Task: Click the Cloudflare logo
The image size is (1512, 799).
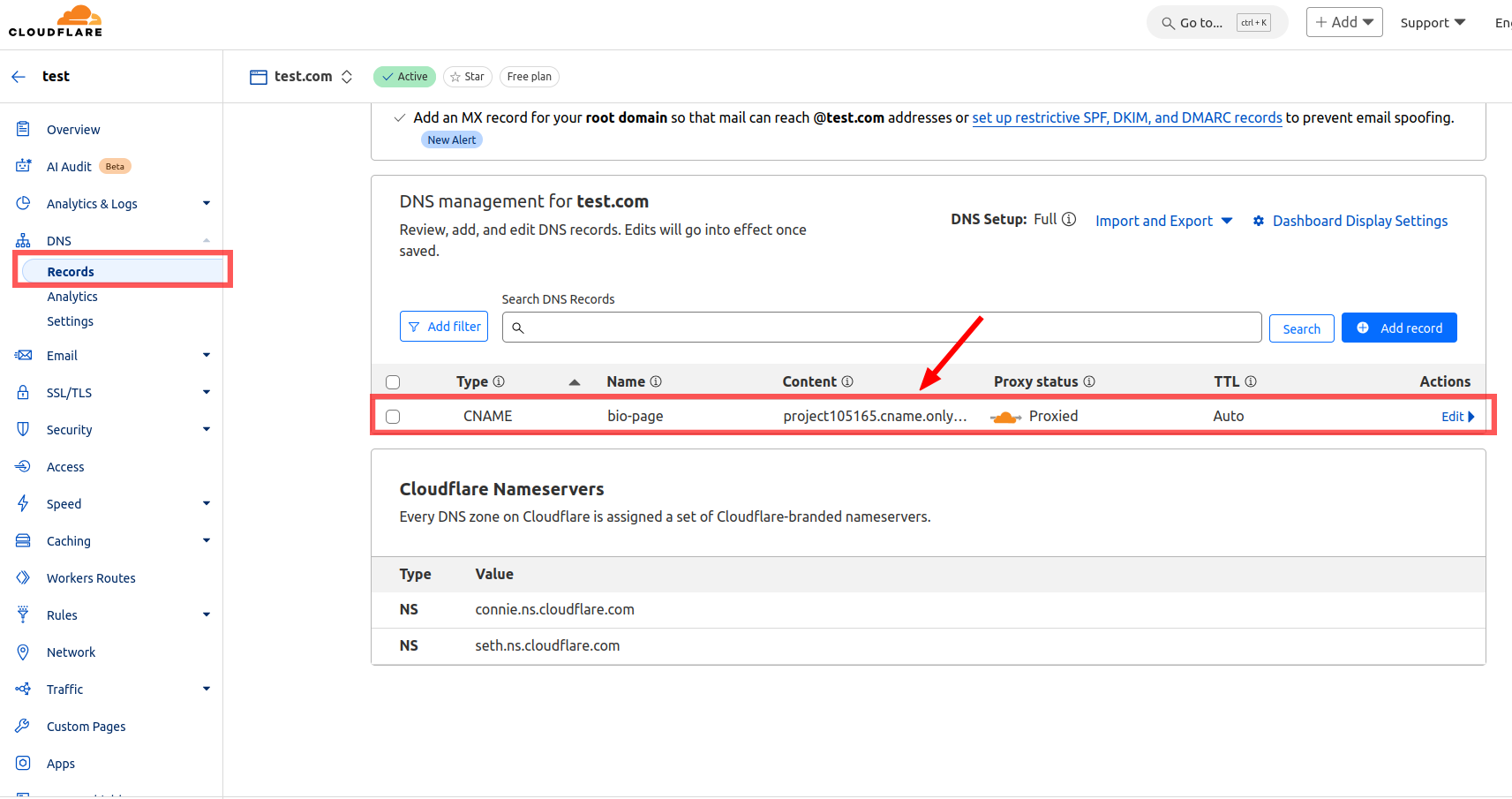Action: (x=56, y=21)
